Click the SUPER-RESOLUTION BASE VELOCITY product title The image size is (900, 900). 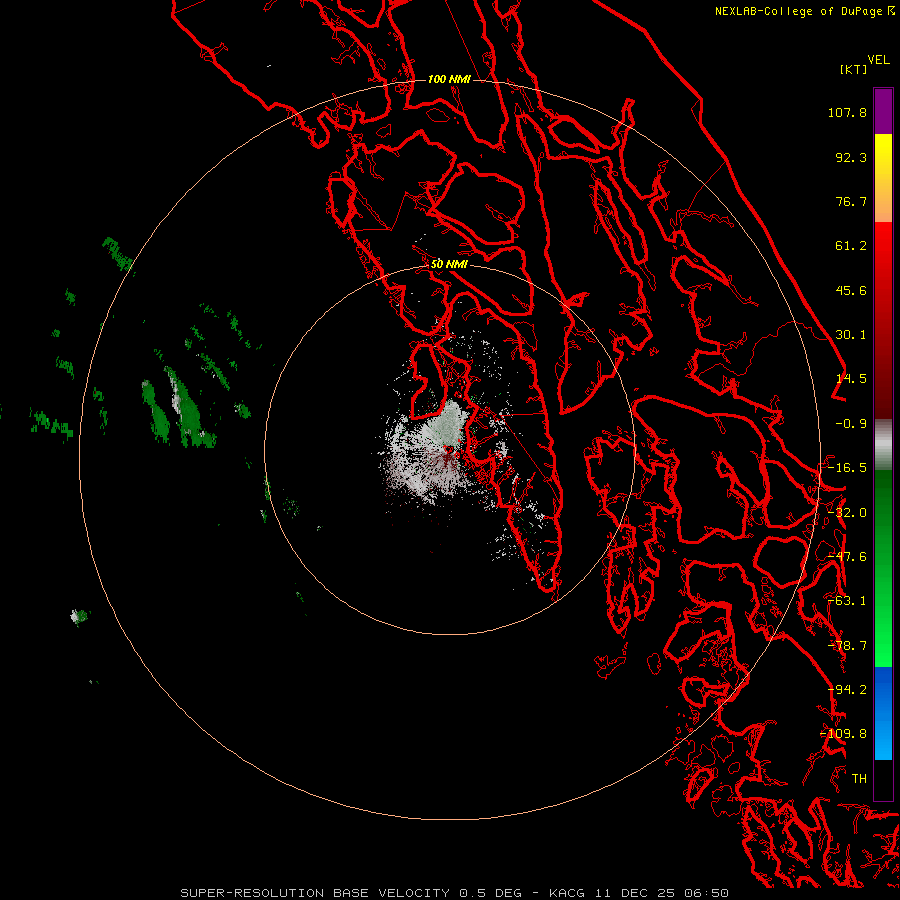tap(315, 893)
